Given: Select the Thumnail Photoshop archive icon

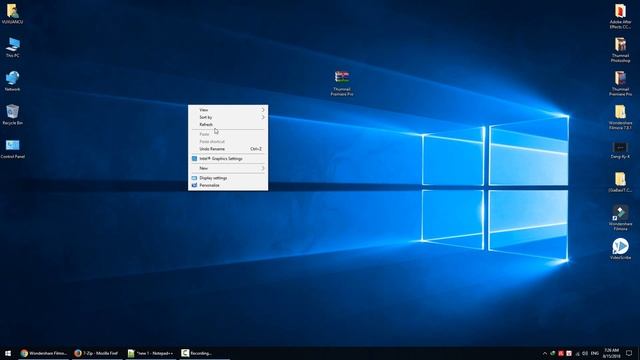Looking at the screenshot, I should pyautogui.click(x=620, y=50).
